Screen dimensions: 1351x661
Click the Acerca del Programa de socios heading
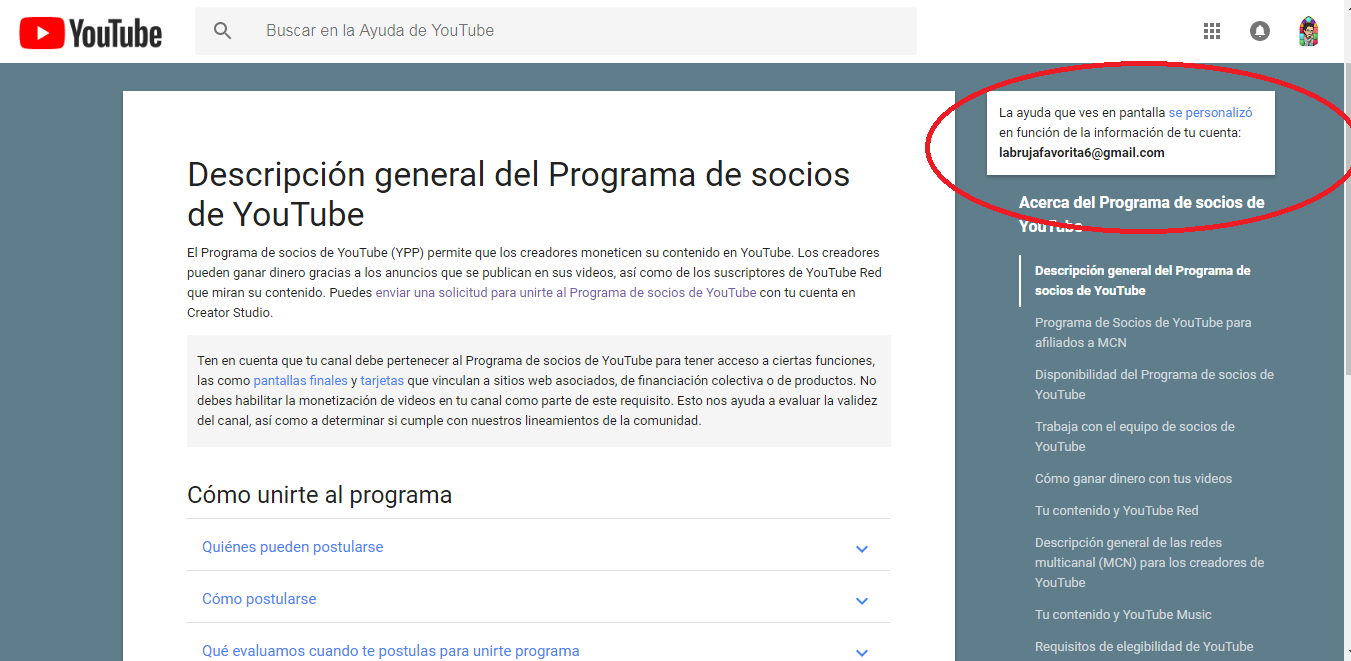1141,214
